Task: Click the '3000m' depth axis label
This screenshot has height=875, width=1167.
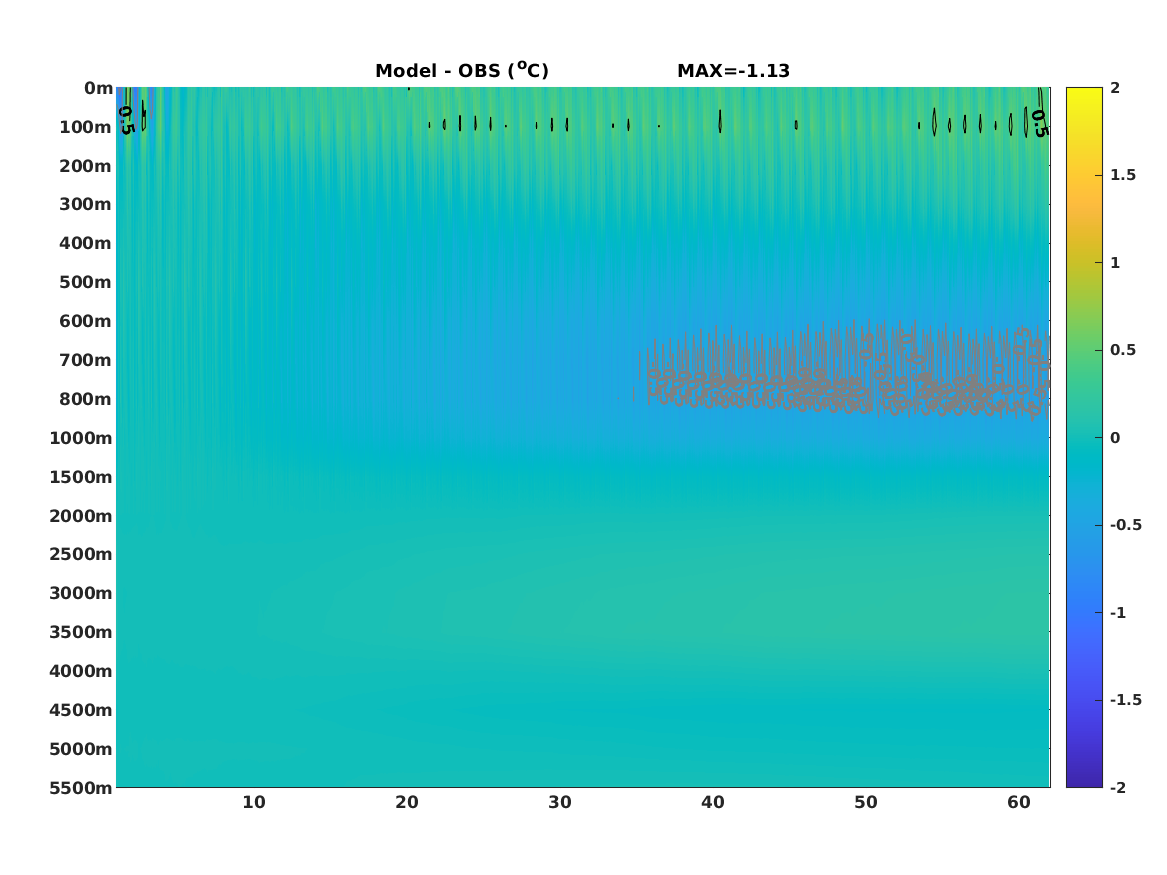Action: click(x=81, y=593)
